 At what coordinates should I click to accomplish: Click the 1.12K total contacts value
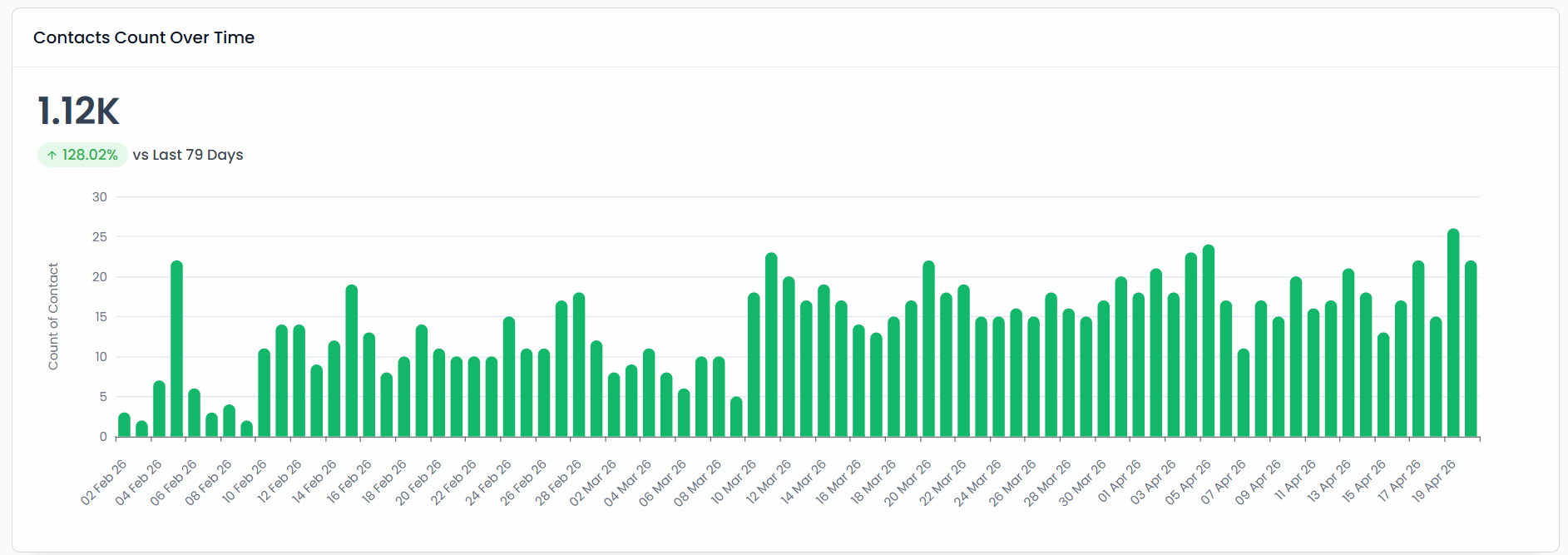coord(78,111)
